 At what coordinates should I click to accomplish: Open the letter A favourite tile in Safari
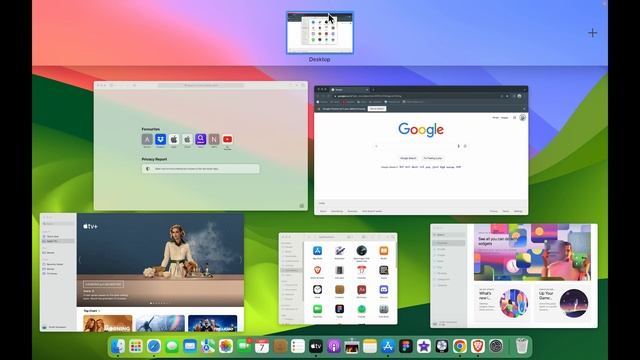click(147, 139)
